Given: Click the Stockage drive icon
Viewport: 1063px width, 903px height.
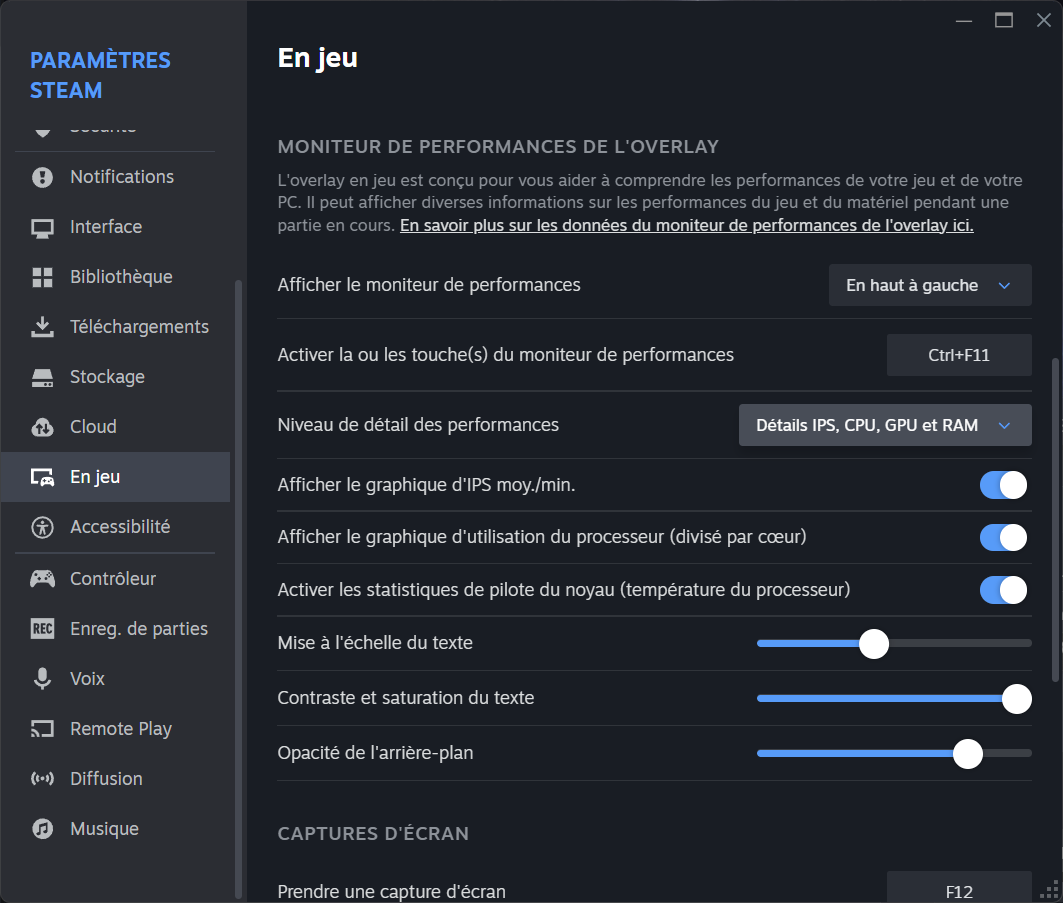Looking at the screenshot, I should (42, 378).
